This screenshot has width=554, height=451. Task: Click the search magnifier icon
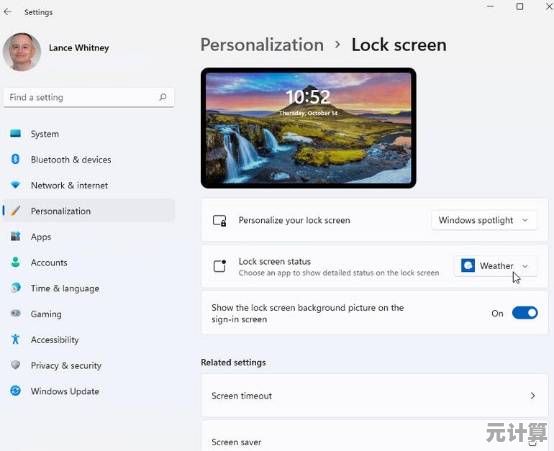pyautogui.click(x=163, y=97)
